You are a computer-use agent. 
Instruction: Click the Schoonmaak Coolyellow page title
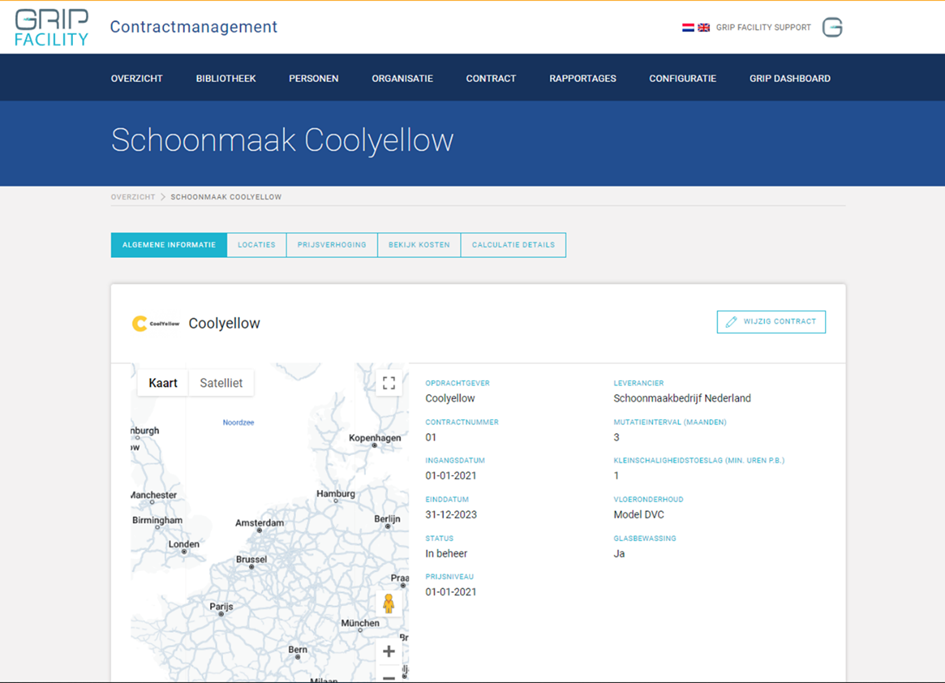coord(282,140)
